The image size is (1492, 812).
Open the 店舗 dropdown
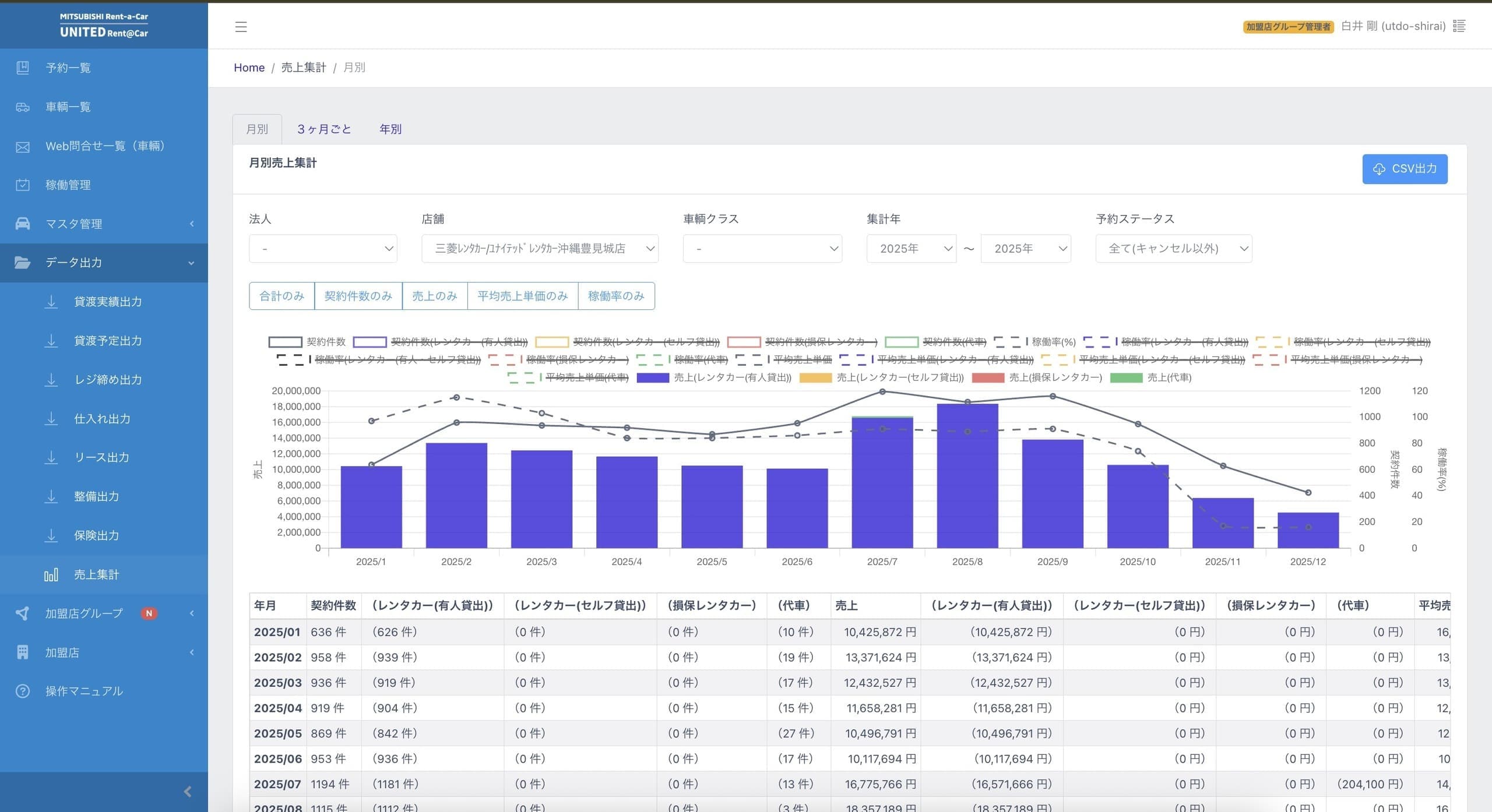coord(540,249)
